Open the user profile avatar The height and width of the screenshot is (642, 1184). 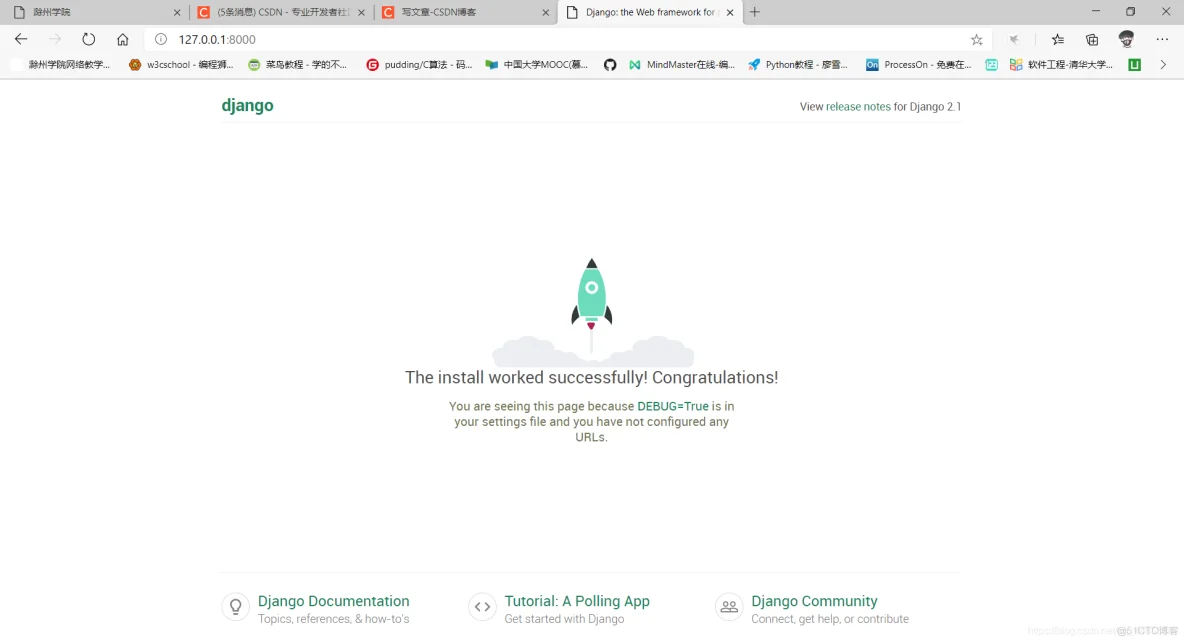click(1127, 39)
